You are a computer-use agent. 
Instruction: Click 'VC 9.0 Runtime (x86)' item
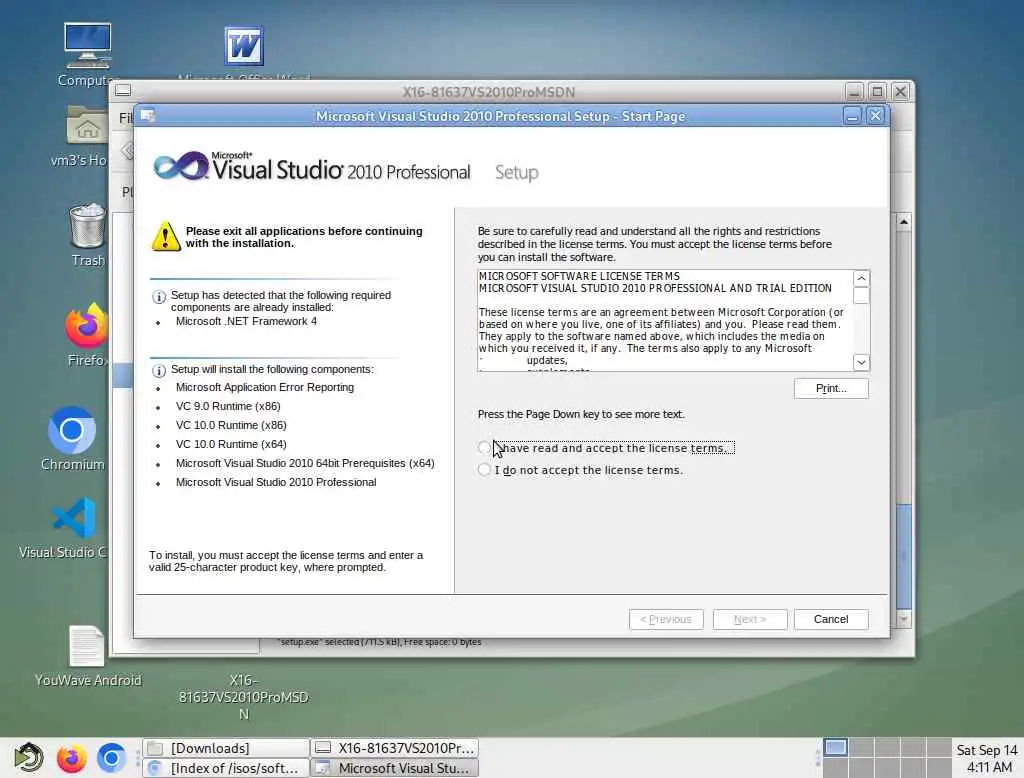pos(228,406)
